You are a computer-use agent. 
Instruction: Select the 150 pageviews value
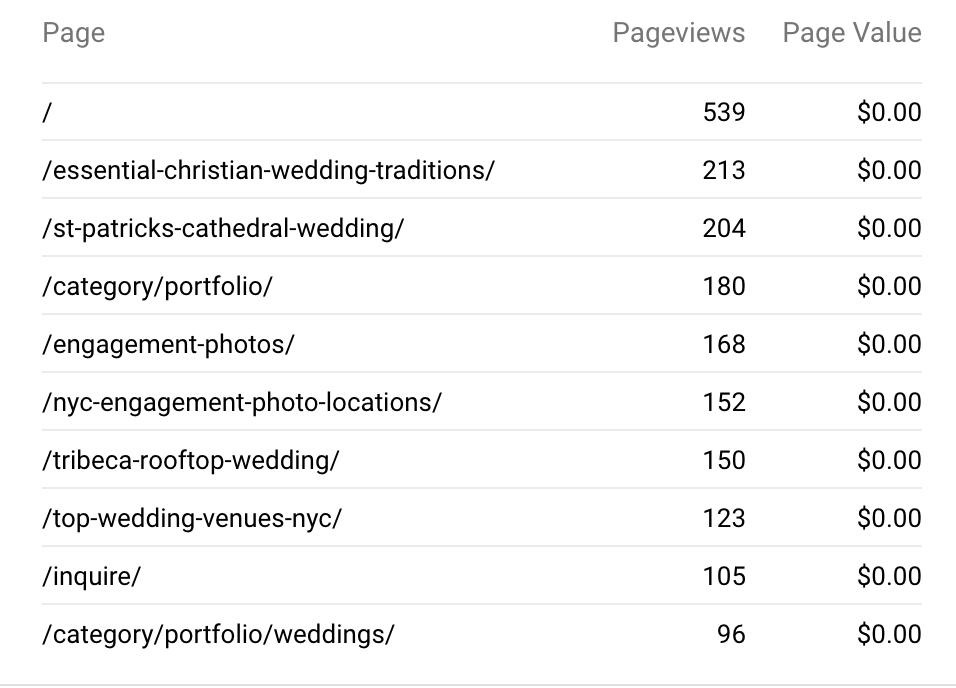click(724, 460)
